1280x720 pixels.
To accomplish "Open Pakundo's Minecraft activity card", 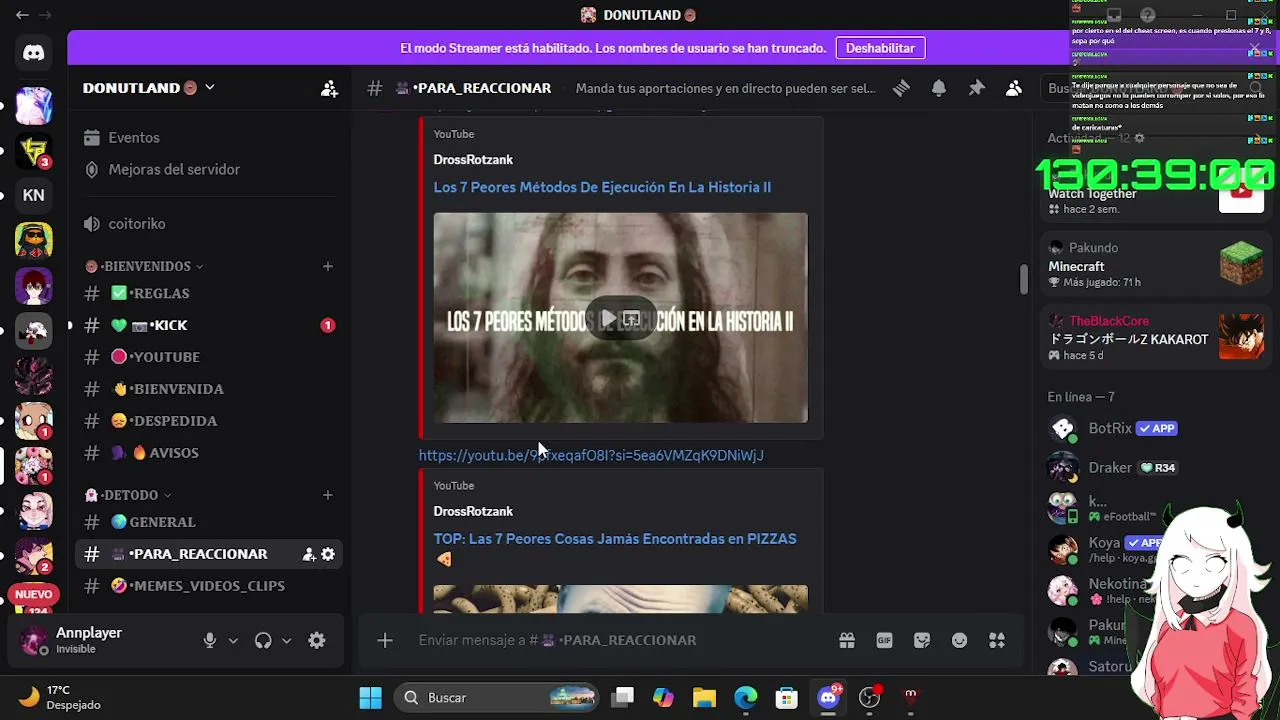I will pos(1155,265).
